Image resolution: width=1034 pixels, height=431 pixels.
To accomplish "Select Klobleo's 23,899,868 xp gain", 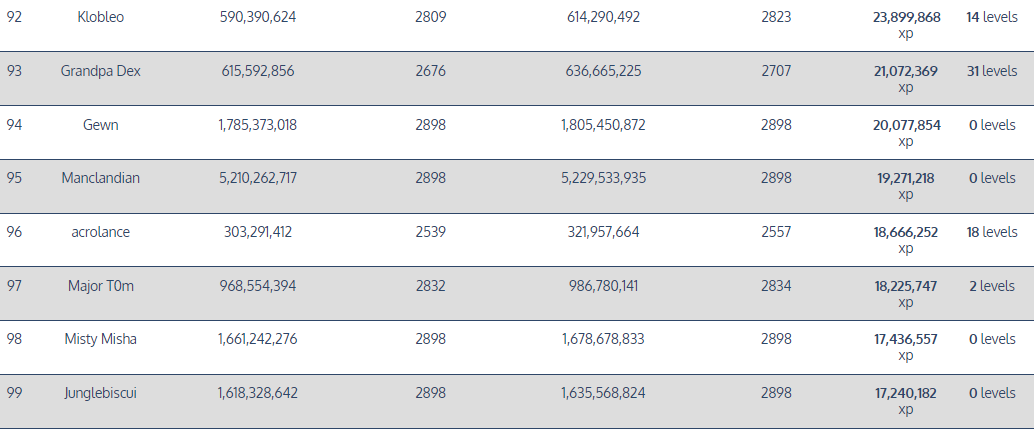I will pyautogui.click(x=906, y=17).
